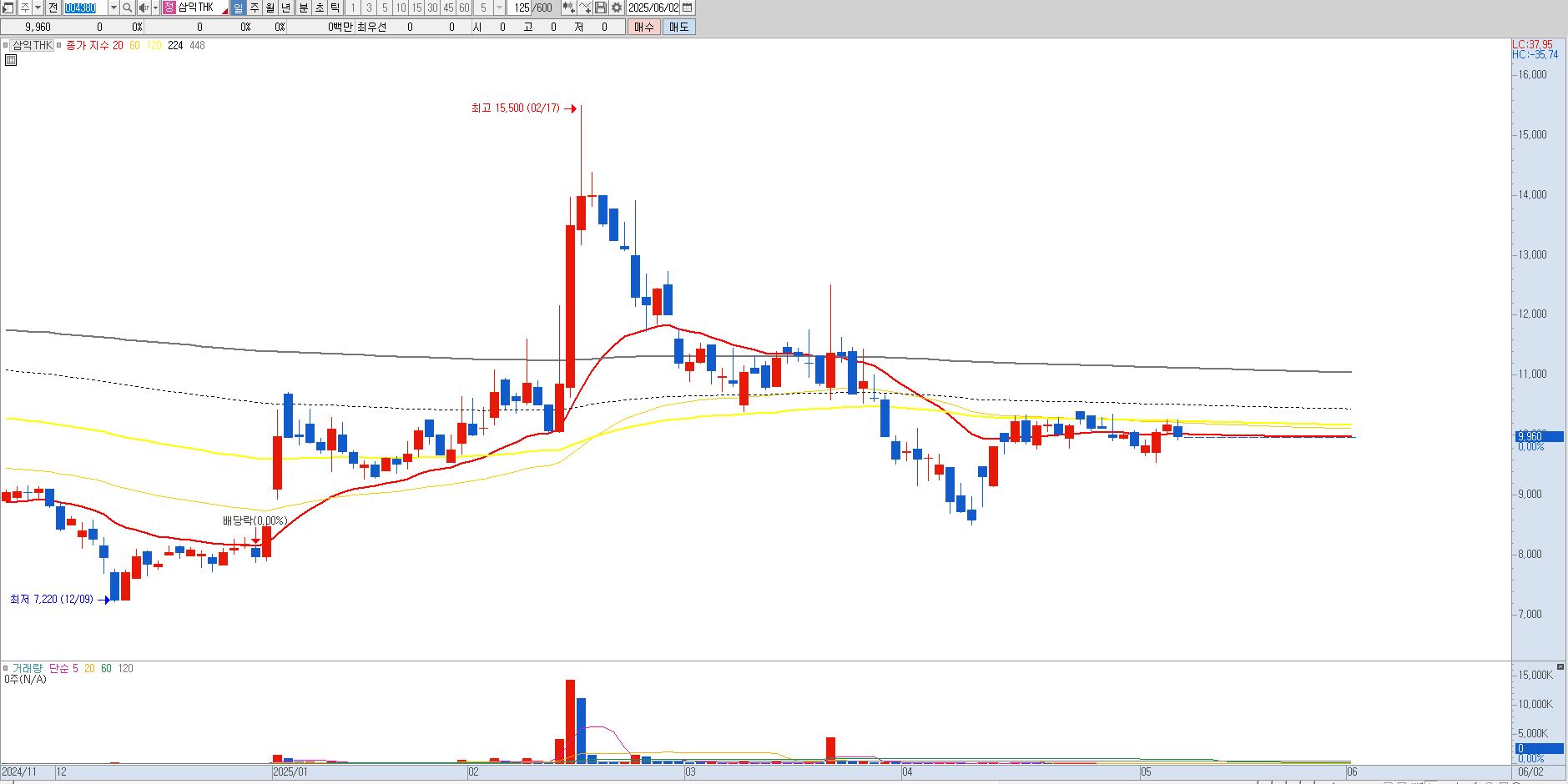Click the 초 seconds period button

point(319,8)
